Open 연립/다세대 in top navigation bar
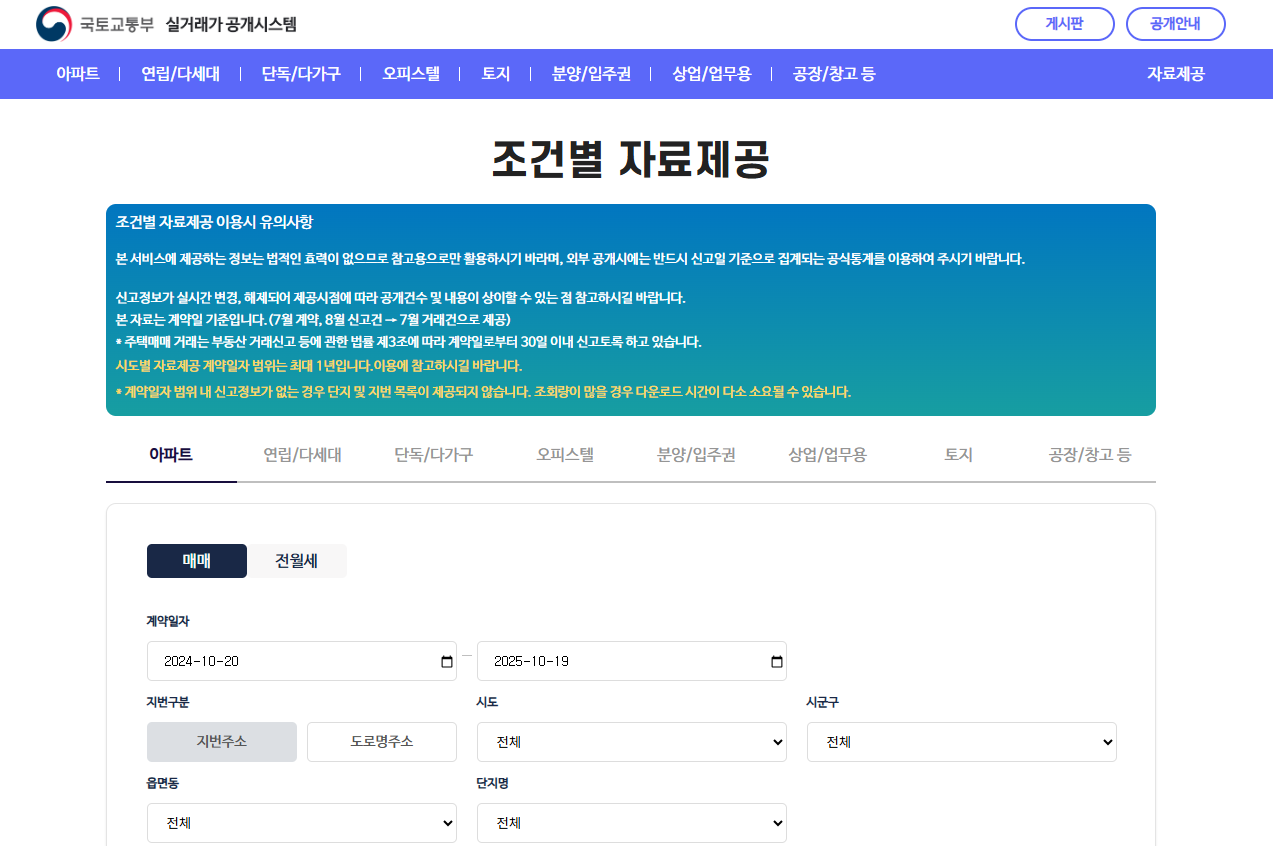The image size is (1273, 846). coord(180,74)
